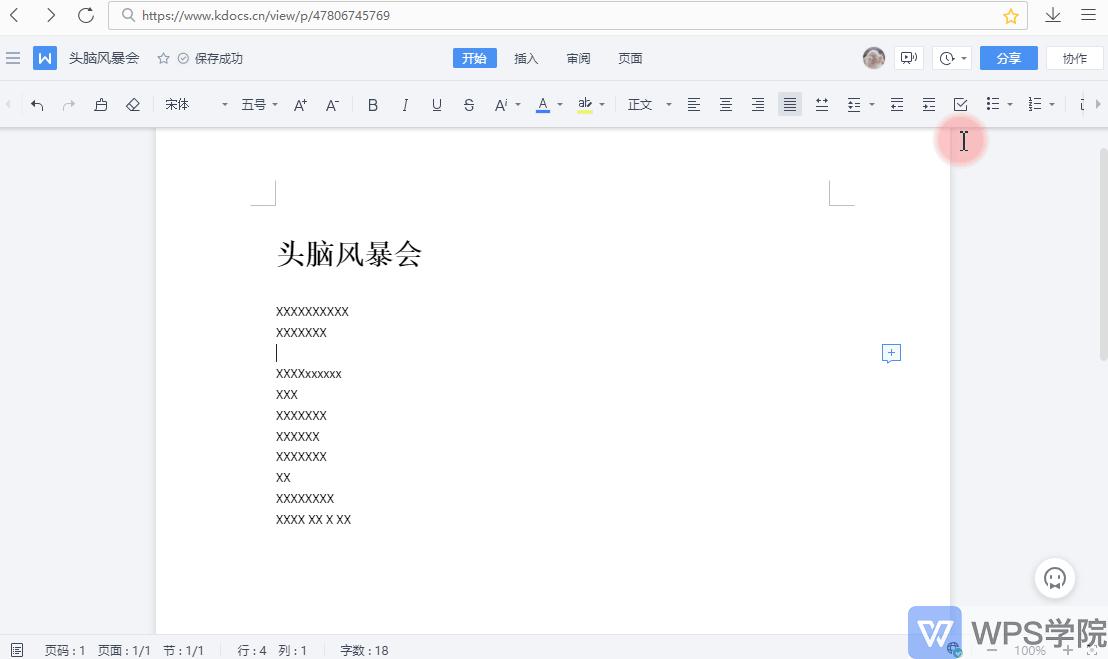Open 协作 collaboration mode
This screenshot has width=1108, height=659.
1074,58
